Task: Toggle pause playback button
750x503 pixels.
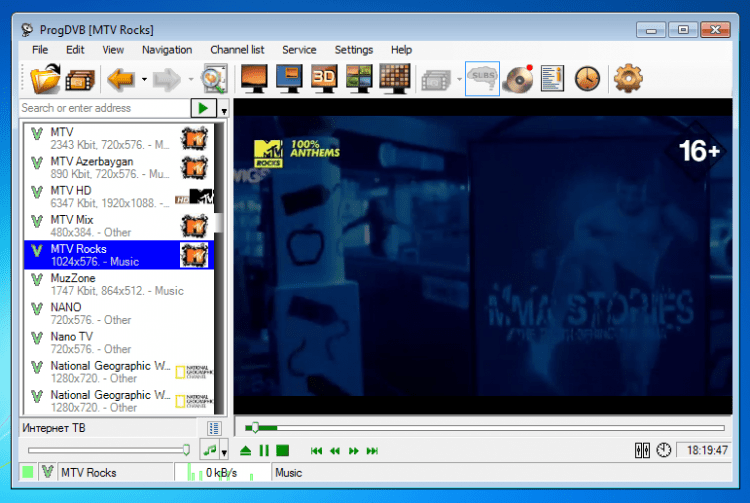Action: (264, 451)
